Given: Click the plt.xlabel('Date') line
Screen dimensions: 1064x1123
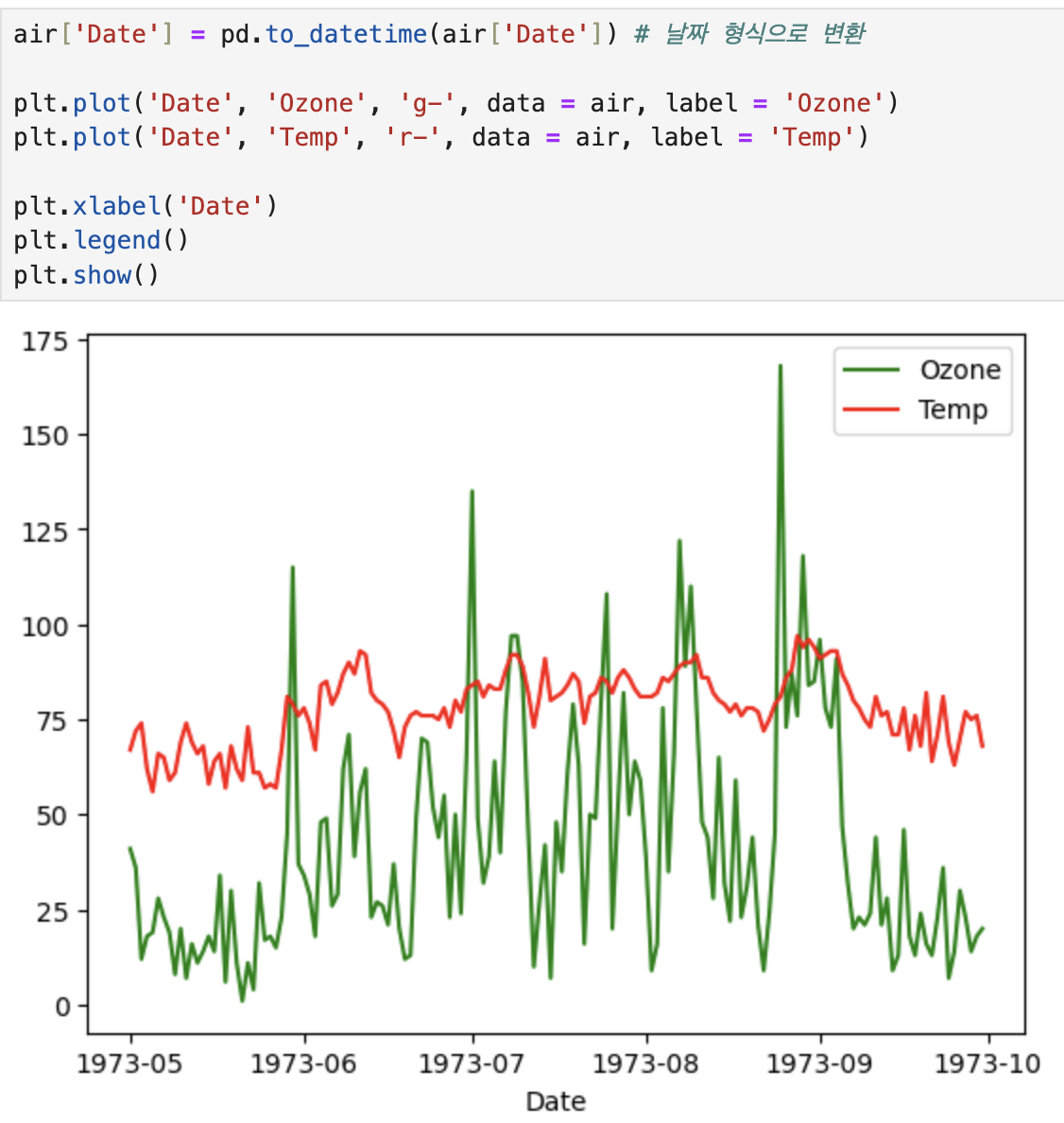Looking at the screenshot, I should 146,206.
